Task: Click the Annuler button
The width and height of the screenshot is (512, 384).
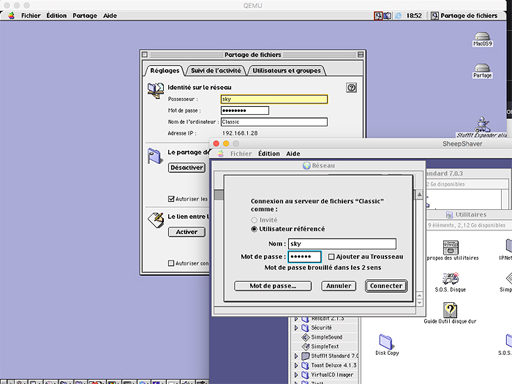Action: pos(338,286)
